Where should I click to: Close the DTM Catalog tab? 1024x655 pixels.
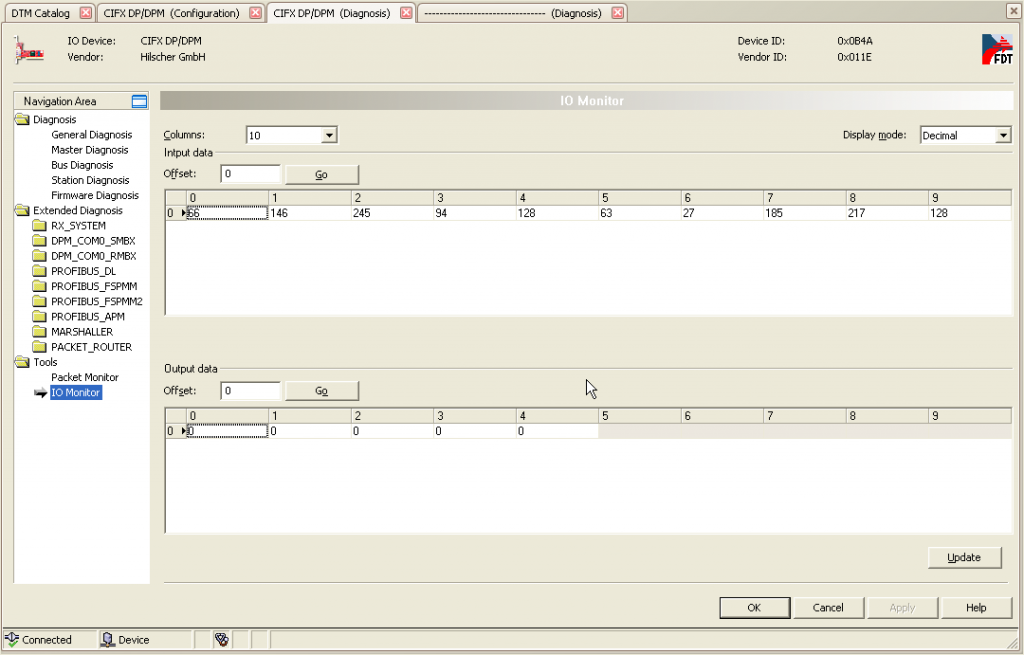(85, 13)
